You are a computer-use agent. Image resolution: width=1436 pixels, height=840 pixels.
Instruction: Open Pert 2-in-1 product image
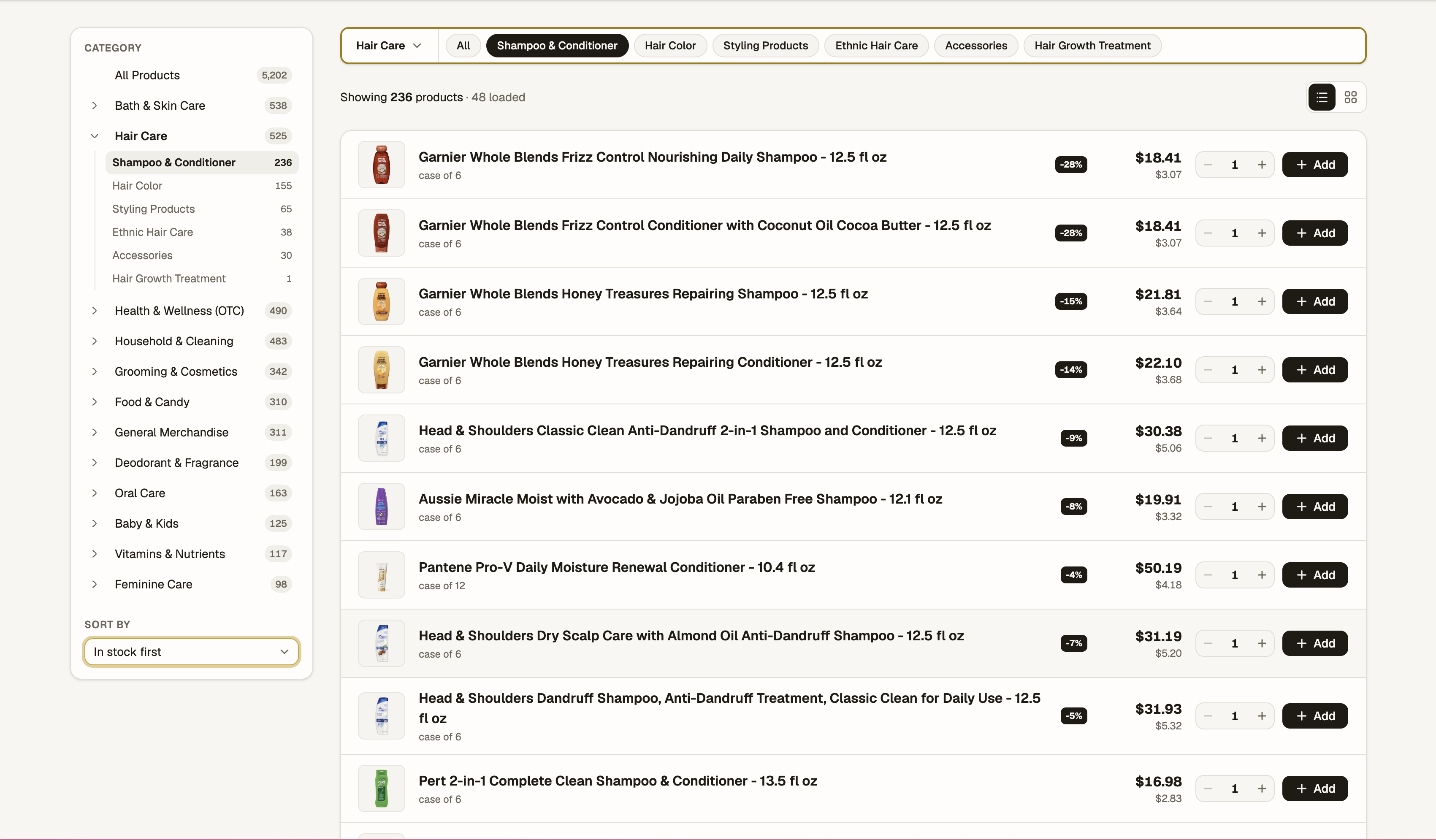pyautogui.click(x=381, y=789)
